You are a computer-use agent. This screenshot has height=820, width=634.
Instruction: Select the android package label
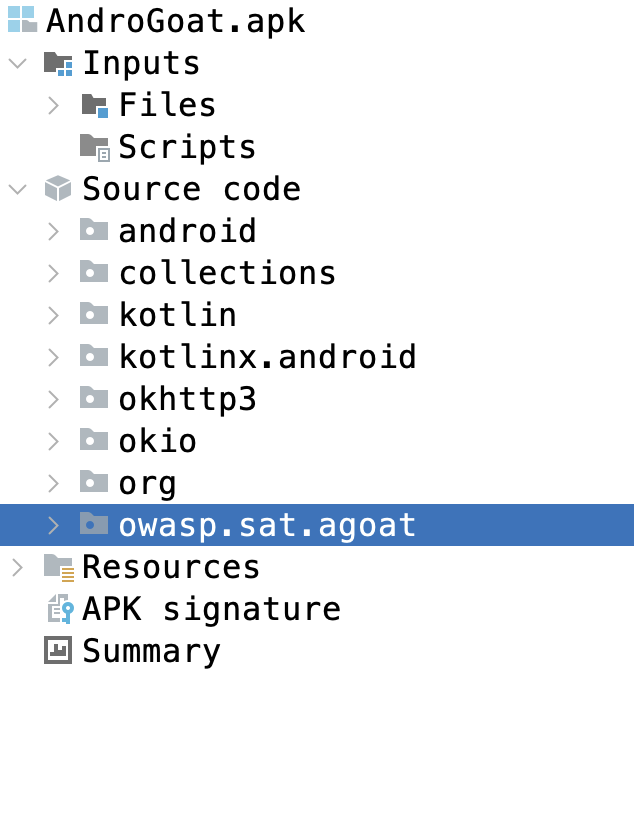pyautogui.click(x=187, y=231)
